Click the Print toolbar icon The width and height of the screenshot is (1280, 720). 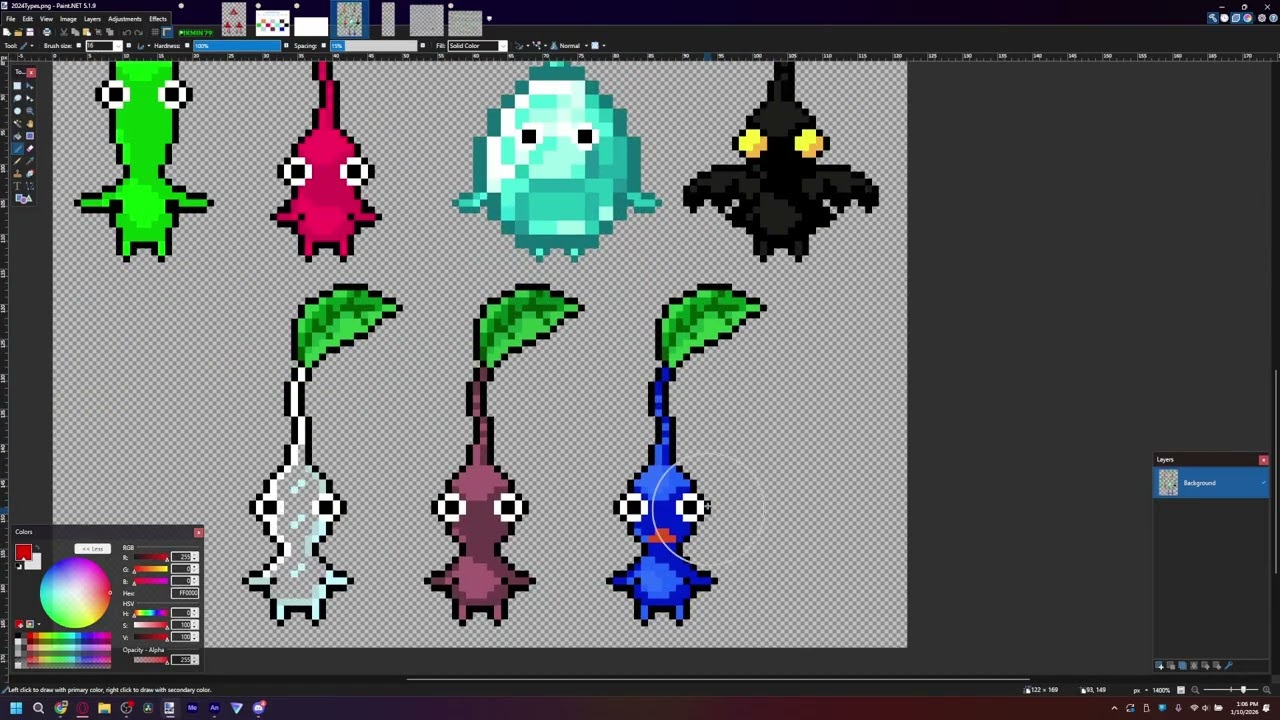(47, 32)
